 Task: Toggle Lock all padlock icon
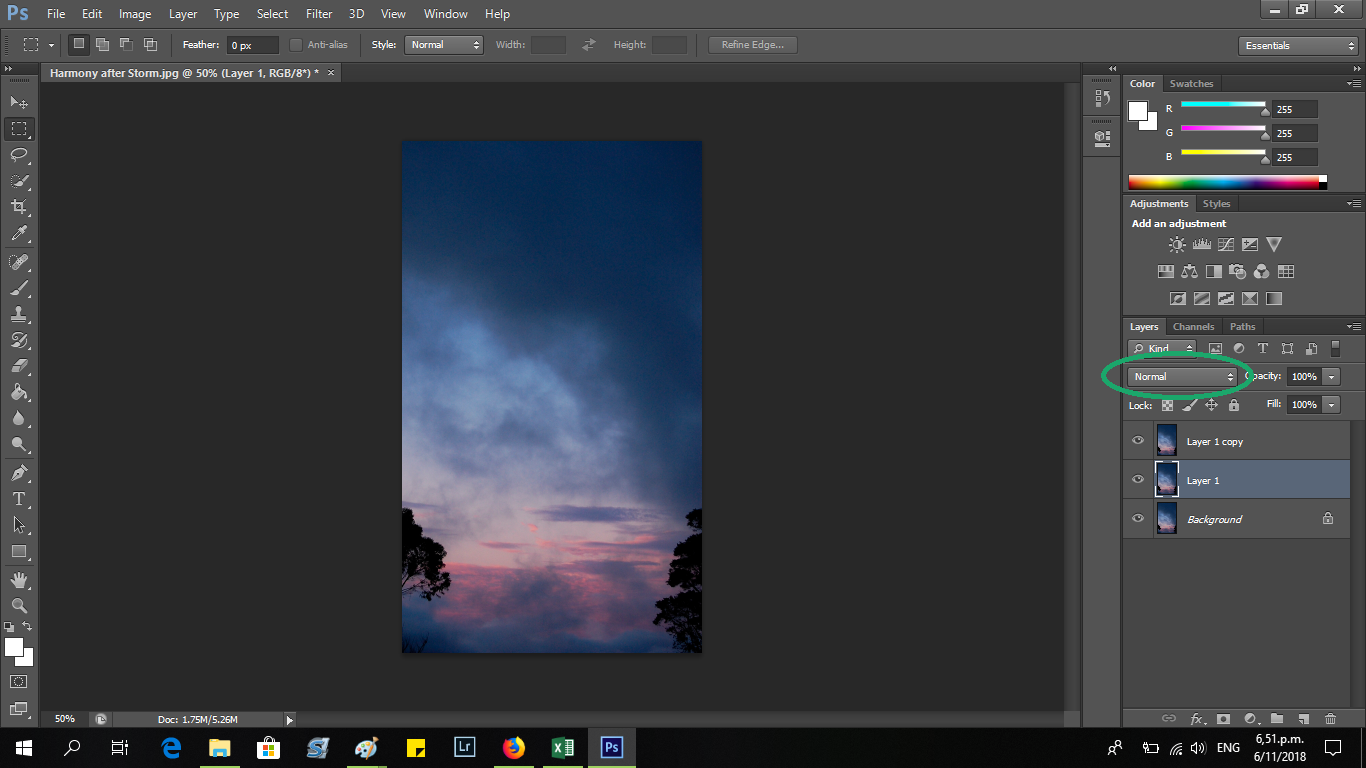point(1234,405)
